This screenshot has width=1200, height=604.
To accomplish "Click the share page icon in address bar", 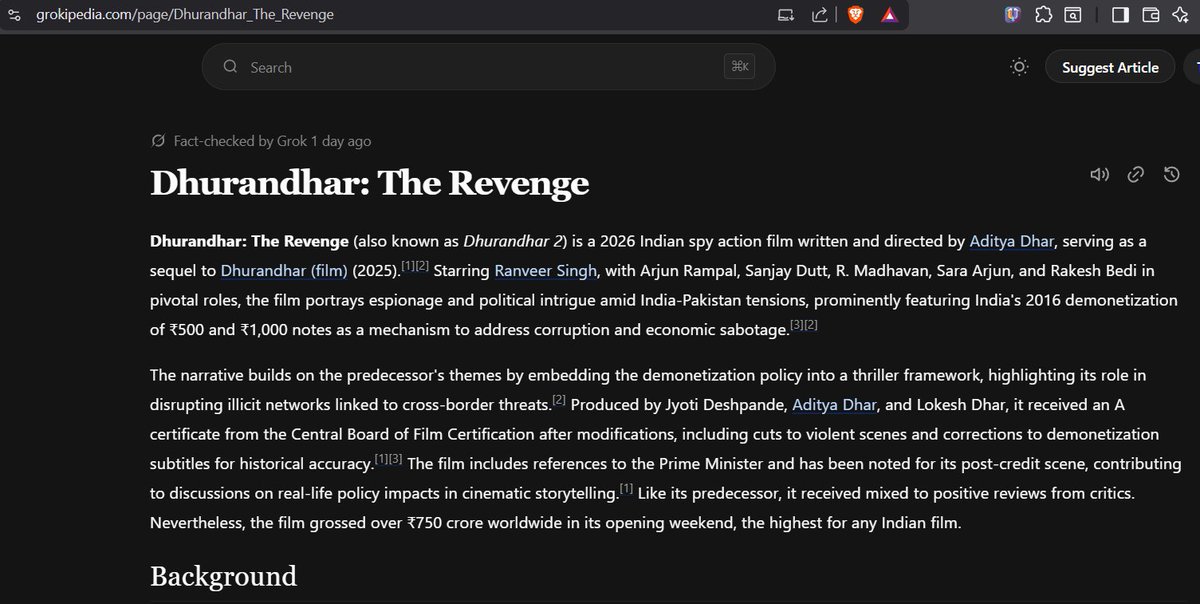I will [x=821, y=14].
